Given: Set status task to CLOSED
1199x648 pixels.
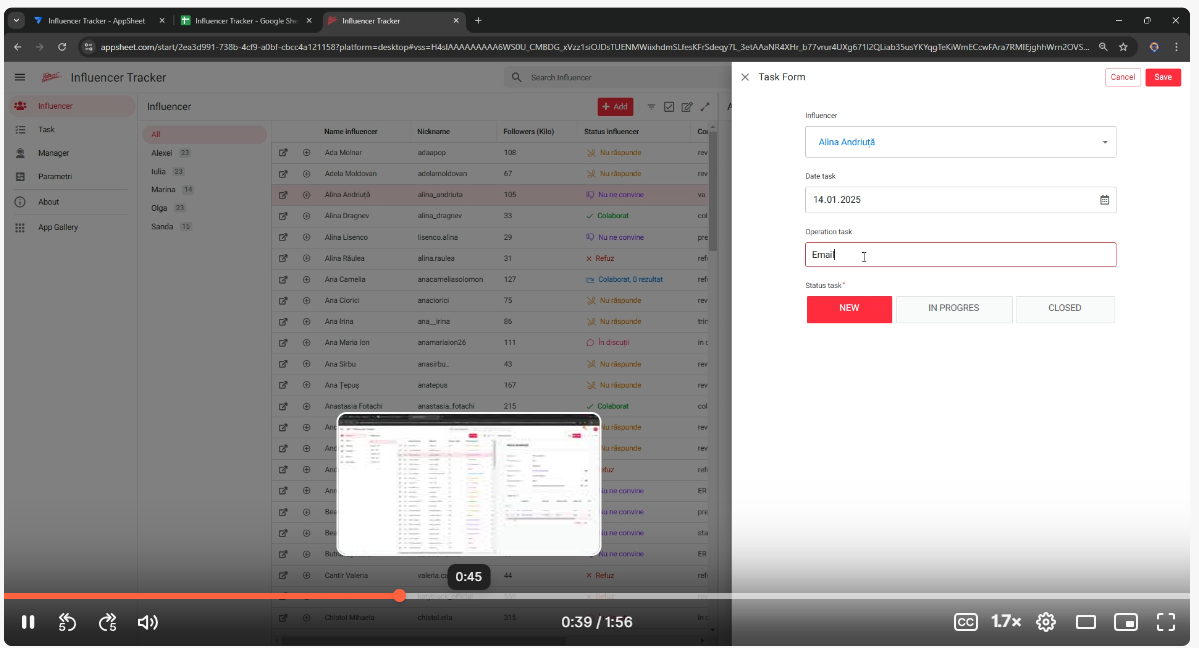Looking at the screenshot, I should [x=1064, y=308].
